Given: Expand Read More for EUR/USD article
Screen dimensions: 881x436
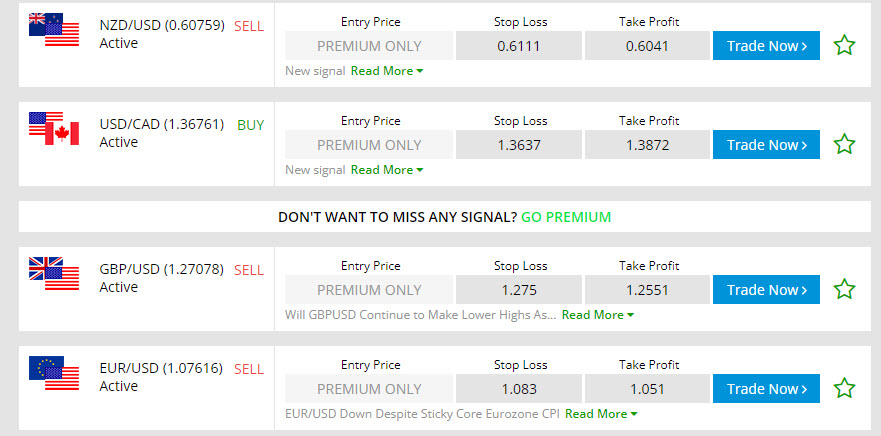Looking at the screenshot, I should tap(601, 414).
